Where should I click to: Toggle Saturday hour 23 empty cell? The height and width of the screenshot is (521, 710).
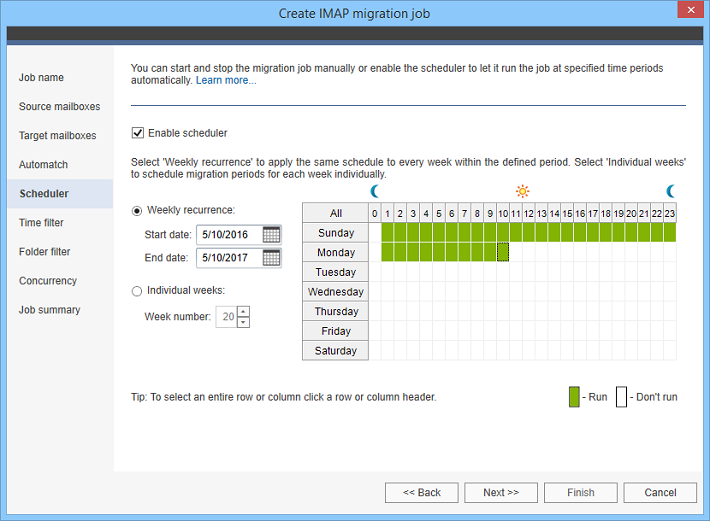[670, 350]
